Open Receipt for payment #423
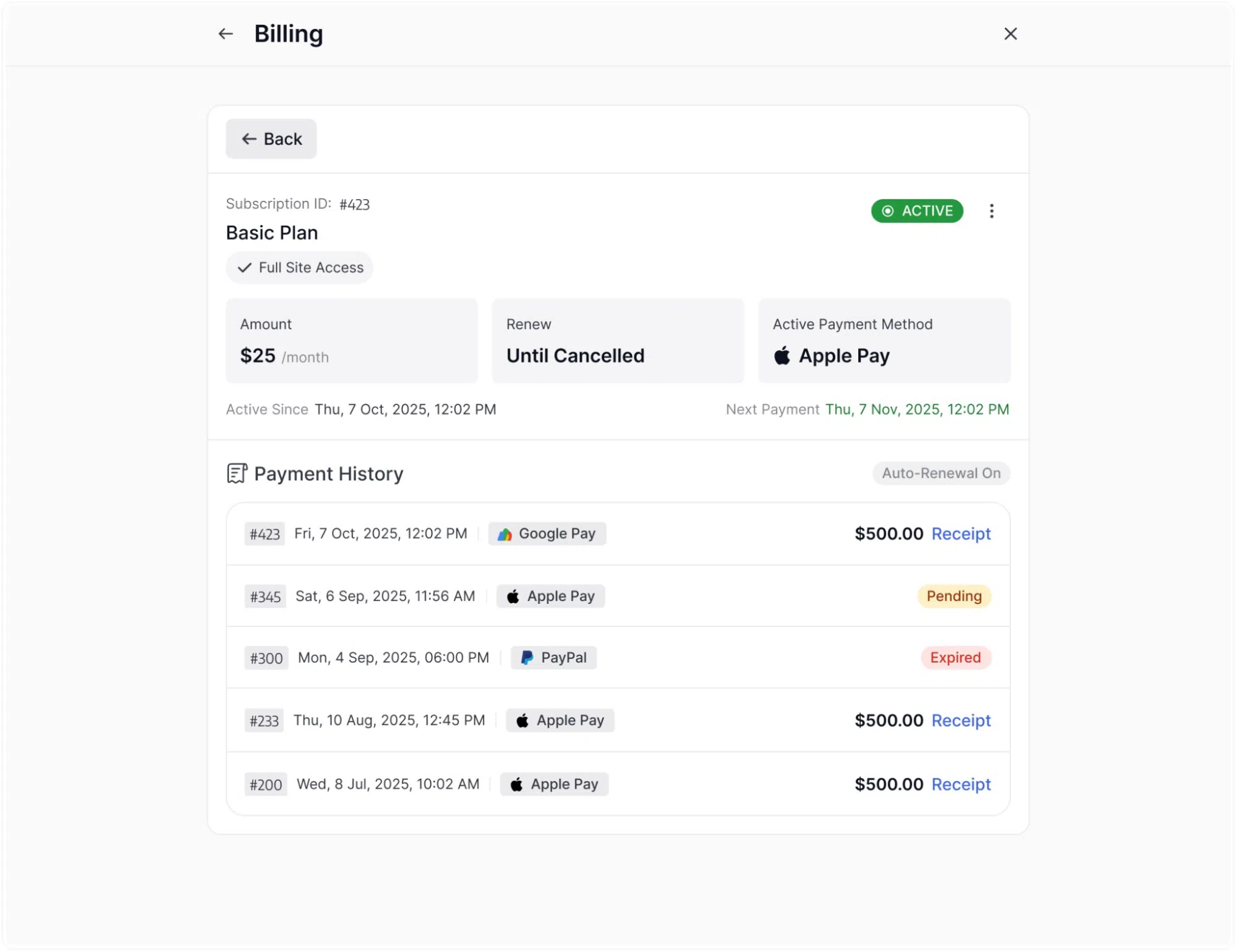 pyautogui.click(x=961, y=534)
